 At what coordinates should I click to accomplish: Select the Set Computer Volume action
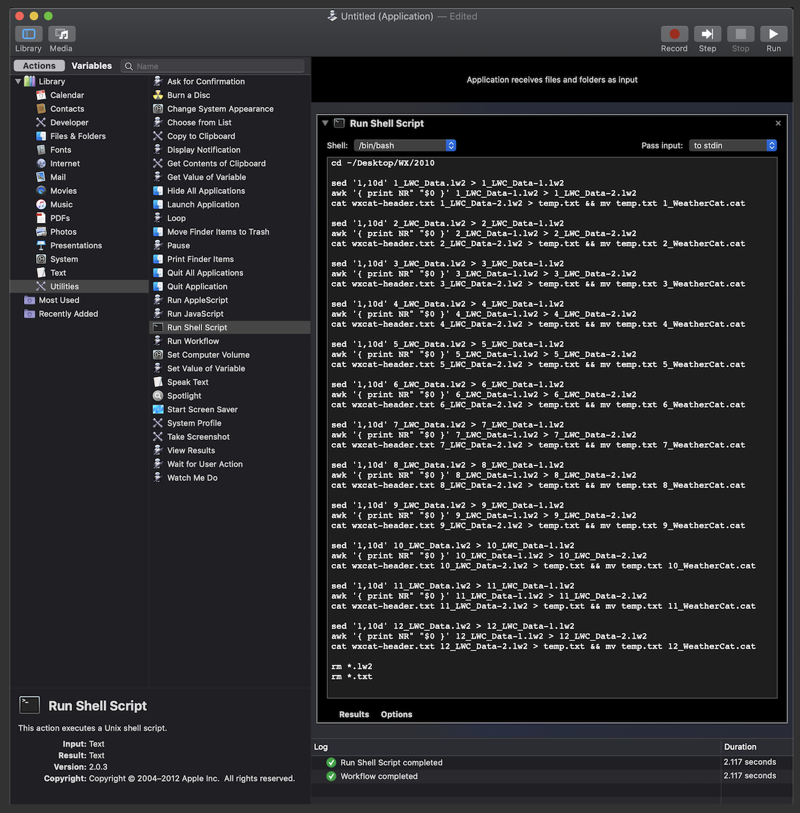[208, 355]
